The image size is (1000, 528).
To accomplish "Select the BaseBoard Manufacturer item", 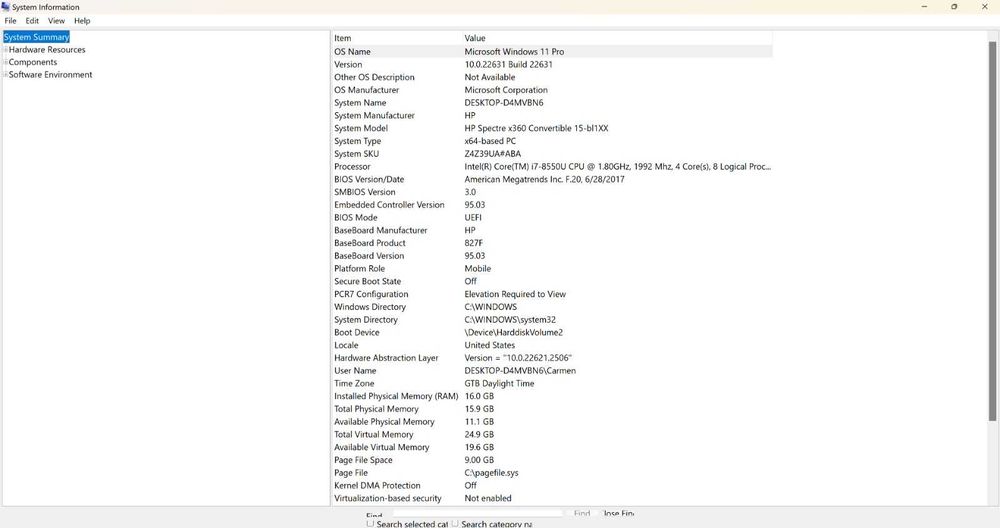I will coord(381,230).
